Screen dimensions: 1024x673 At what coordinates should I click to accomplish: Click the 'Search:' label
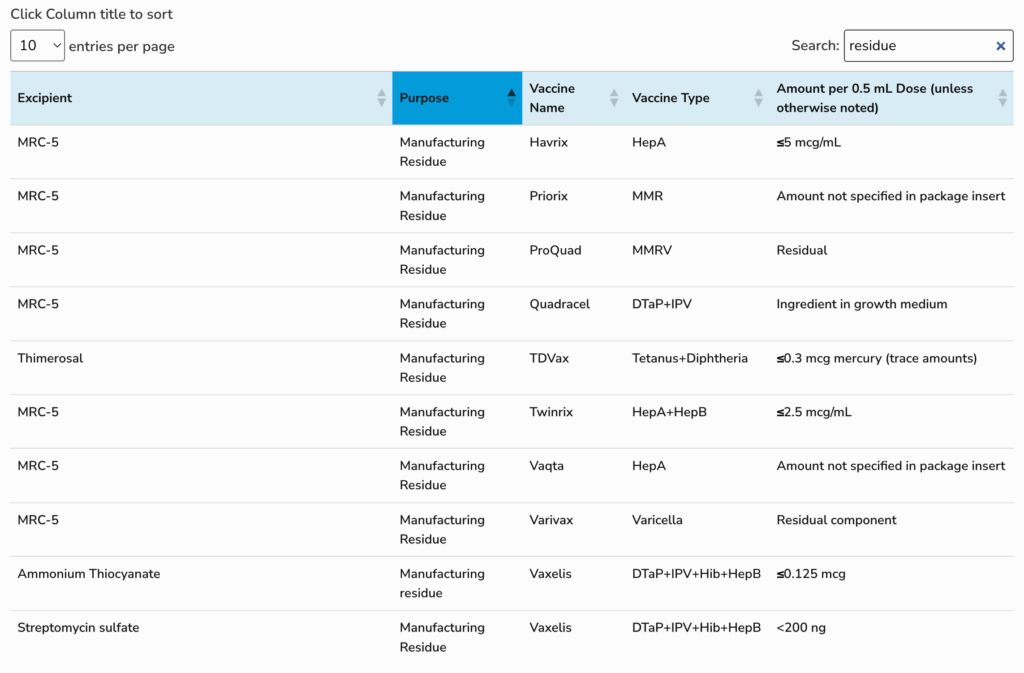815,46
